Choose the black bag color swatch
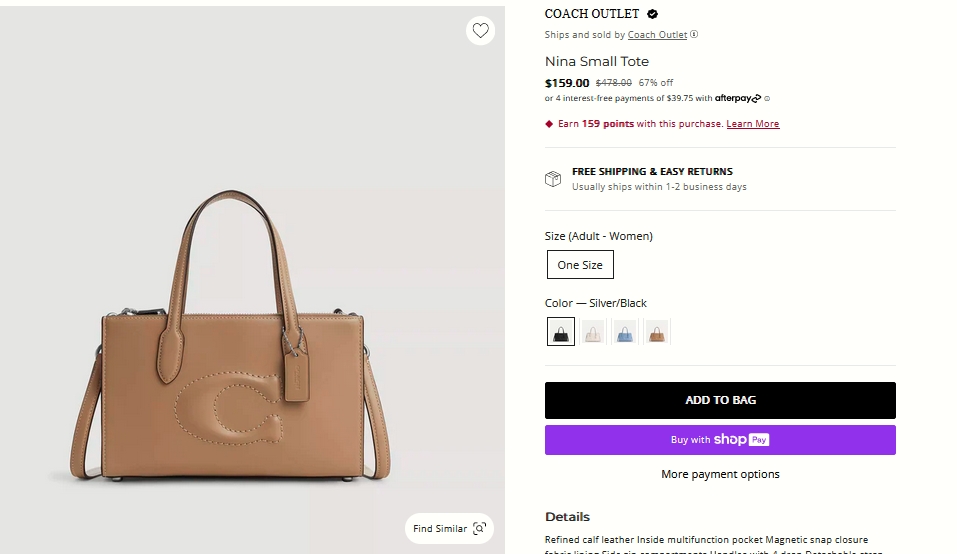The image size is (957, 554). tap(561, 331)
